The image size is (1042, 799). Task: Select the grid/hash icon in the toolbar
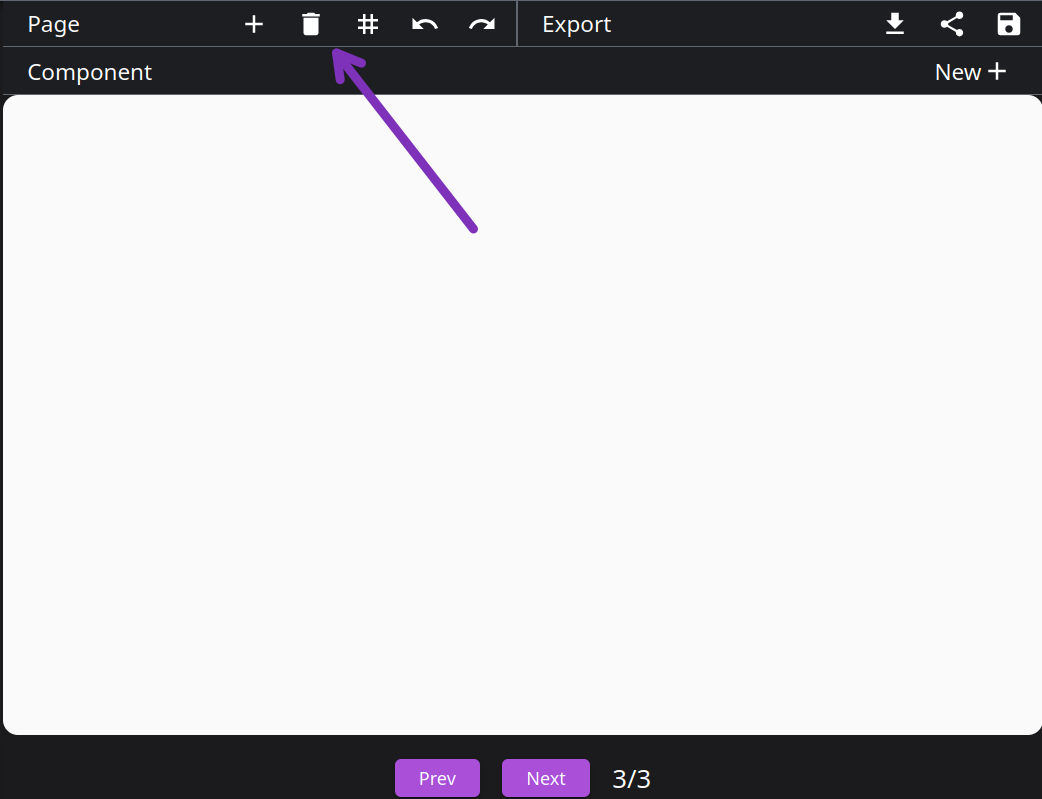tap(367, 24)
